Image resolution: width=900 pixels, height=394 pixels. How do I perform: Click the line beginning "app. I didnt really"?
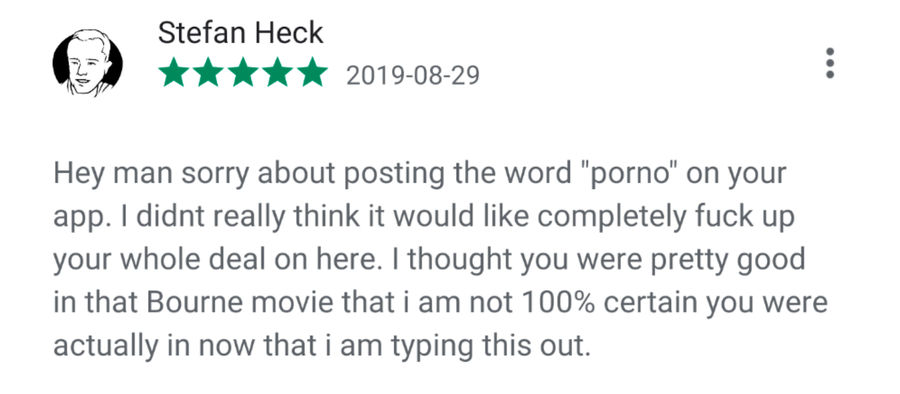[x=424, y=218]
